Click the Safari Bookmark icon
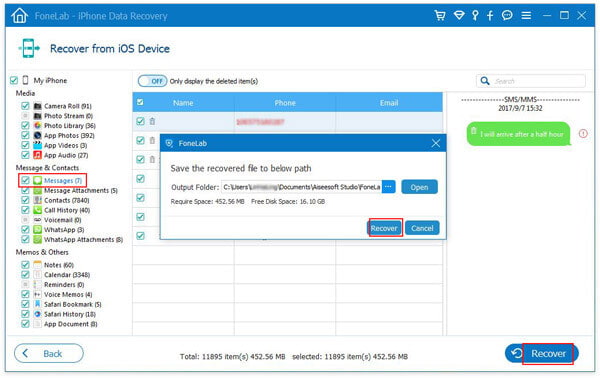Screen dimensions: 600x378 tap(38, 304)
